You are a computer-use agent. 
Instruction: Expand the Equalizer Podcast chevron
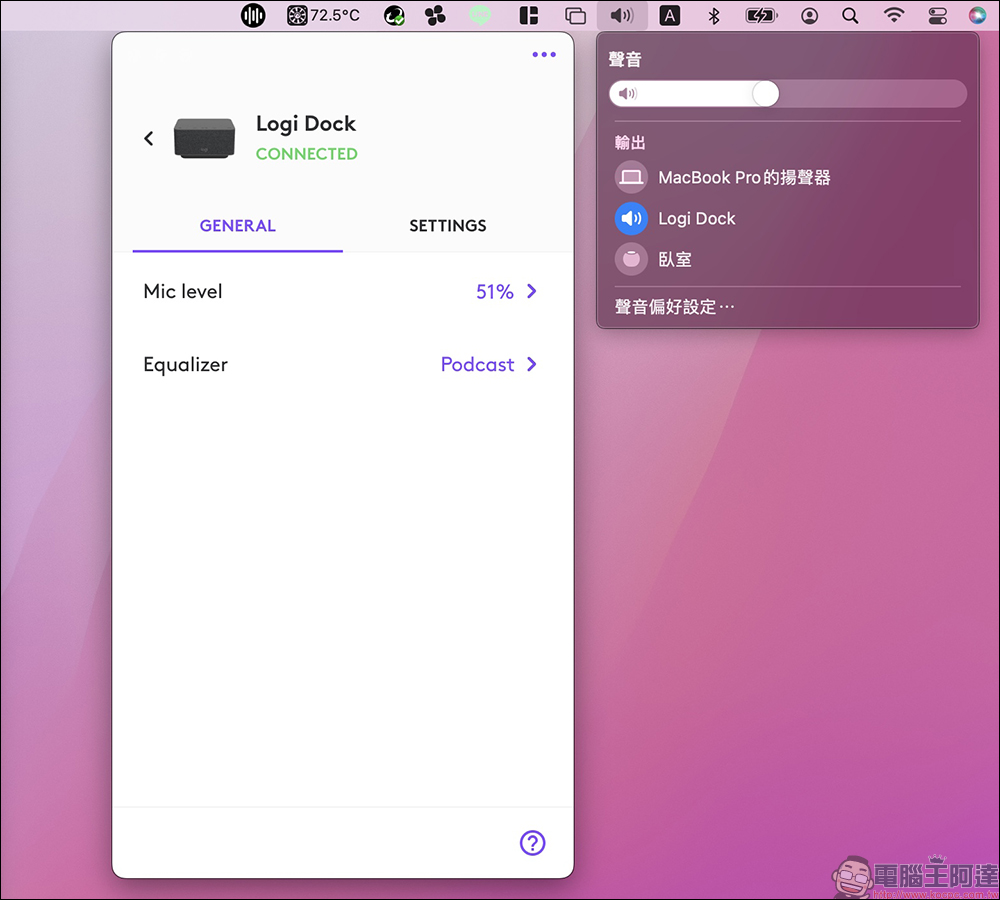pyautogui.click(x=532, y=364)
